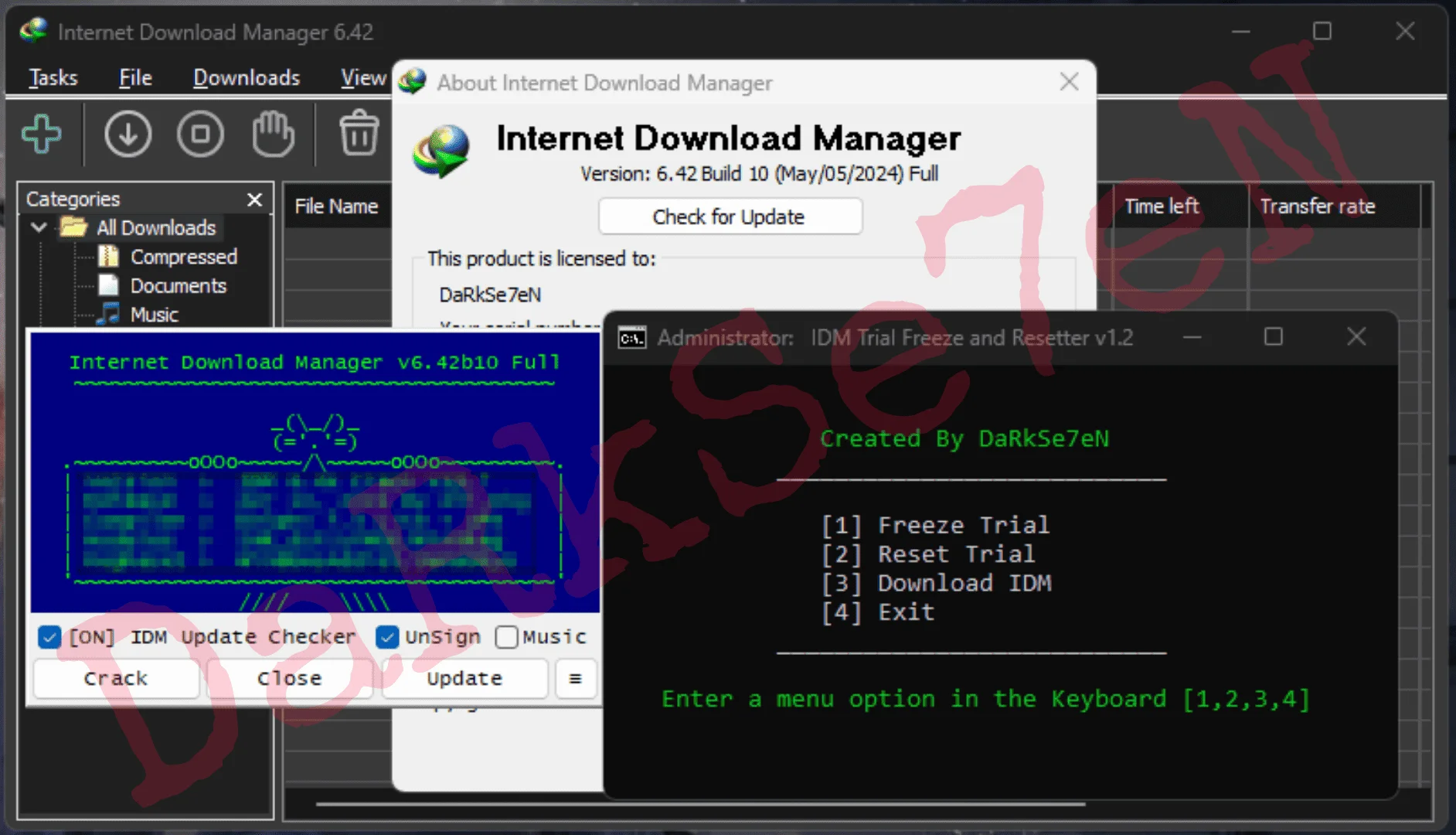
Task: Select Documents category
Action: [179, 285]
